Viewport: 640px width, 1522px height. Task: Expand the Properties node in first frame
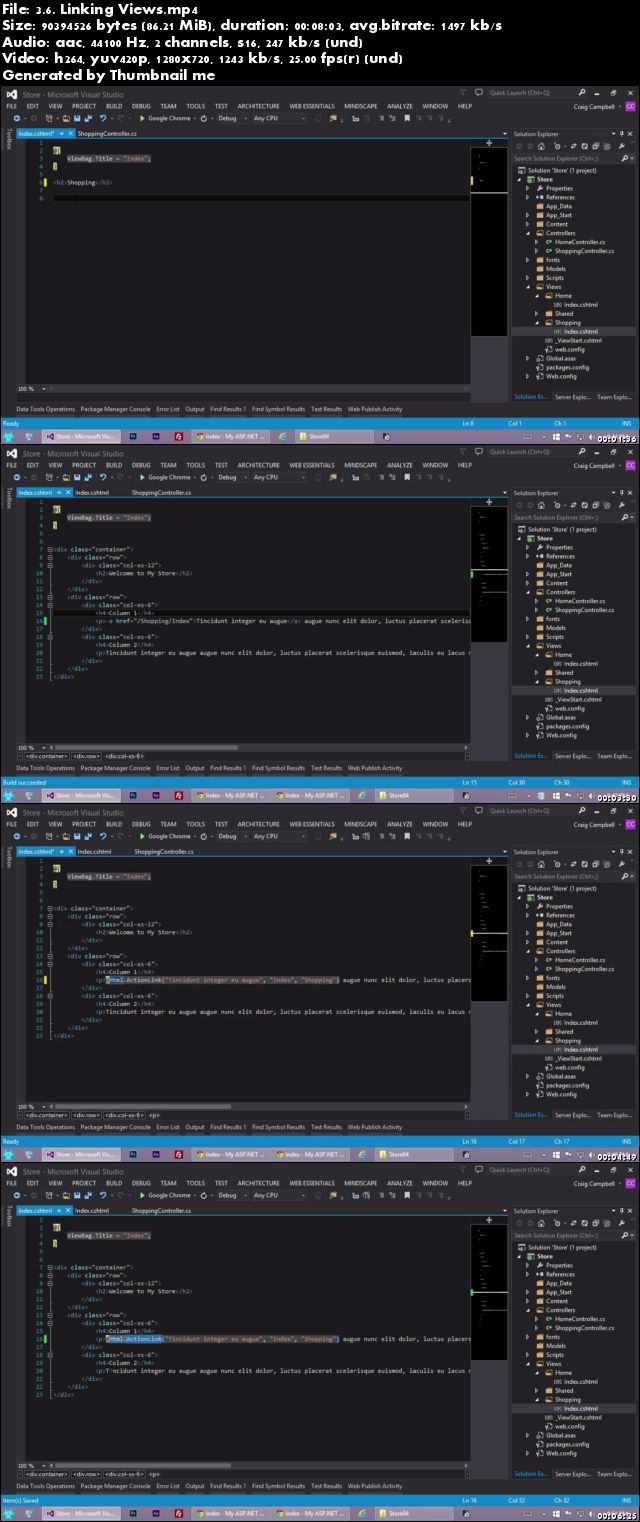(529, 188)
